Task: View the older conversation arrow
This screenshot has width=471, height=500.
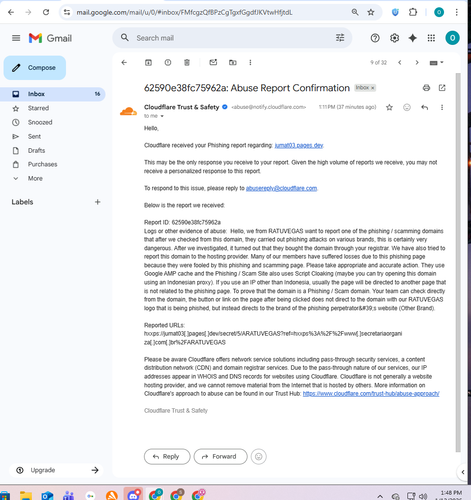Action: pyautogui.click(x=417, y=62)
